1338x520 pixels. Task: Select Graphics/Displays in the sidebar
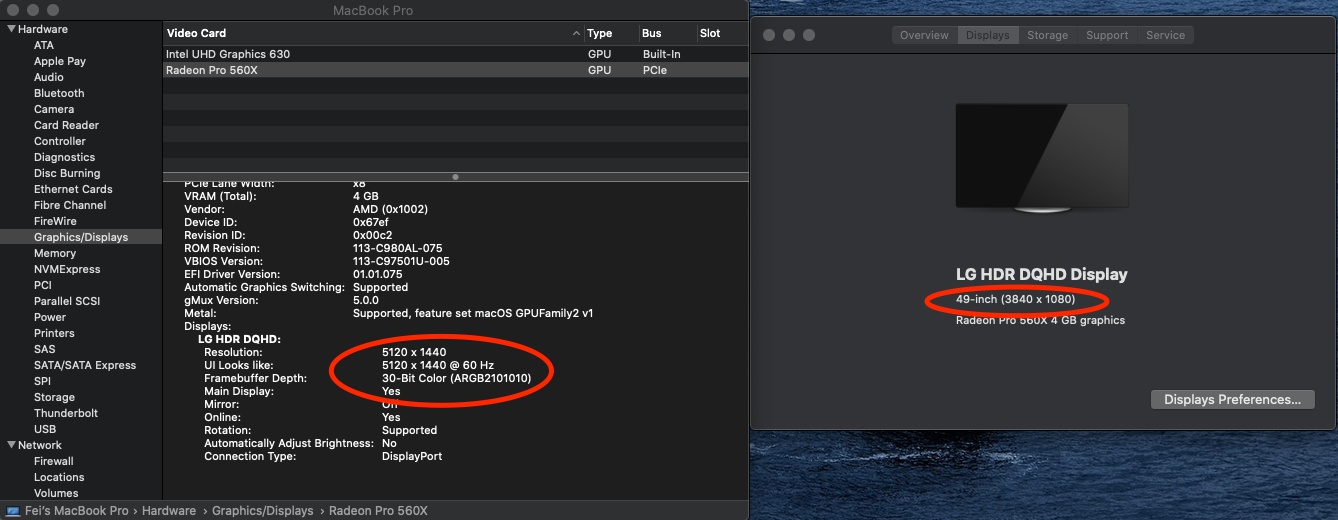pos(81,237)
